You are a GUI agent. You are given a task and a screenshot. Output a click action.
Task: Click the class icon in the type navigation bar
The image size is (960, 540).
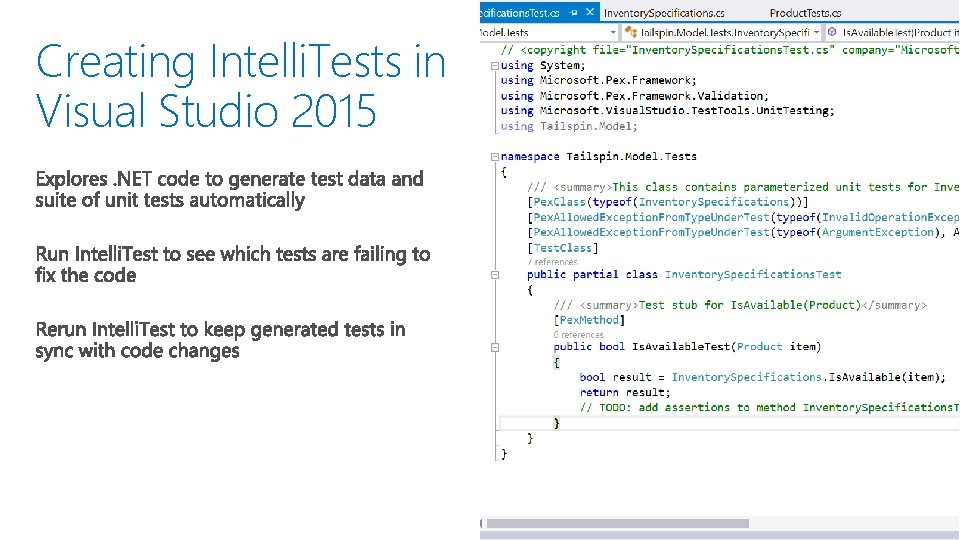click(631, 32)
